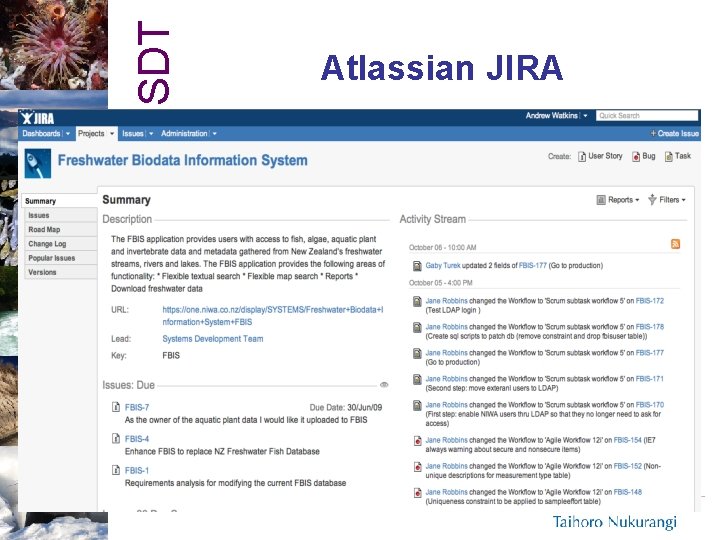Click the activity icon for Gaby Turek update
Screen dimensions: 720x540
point(417,266)
